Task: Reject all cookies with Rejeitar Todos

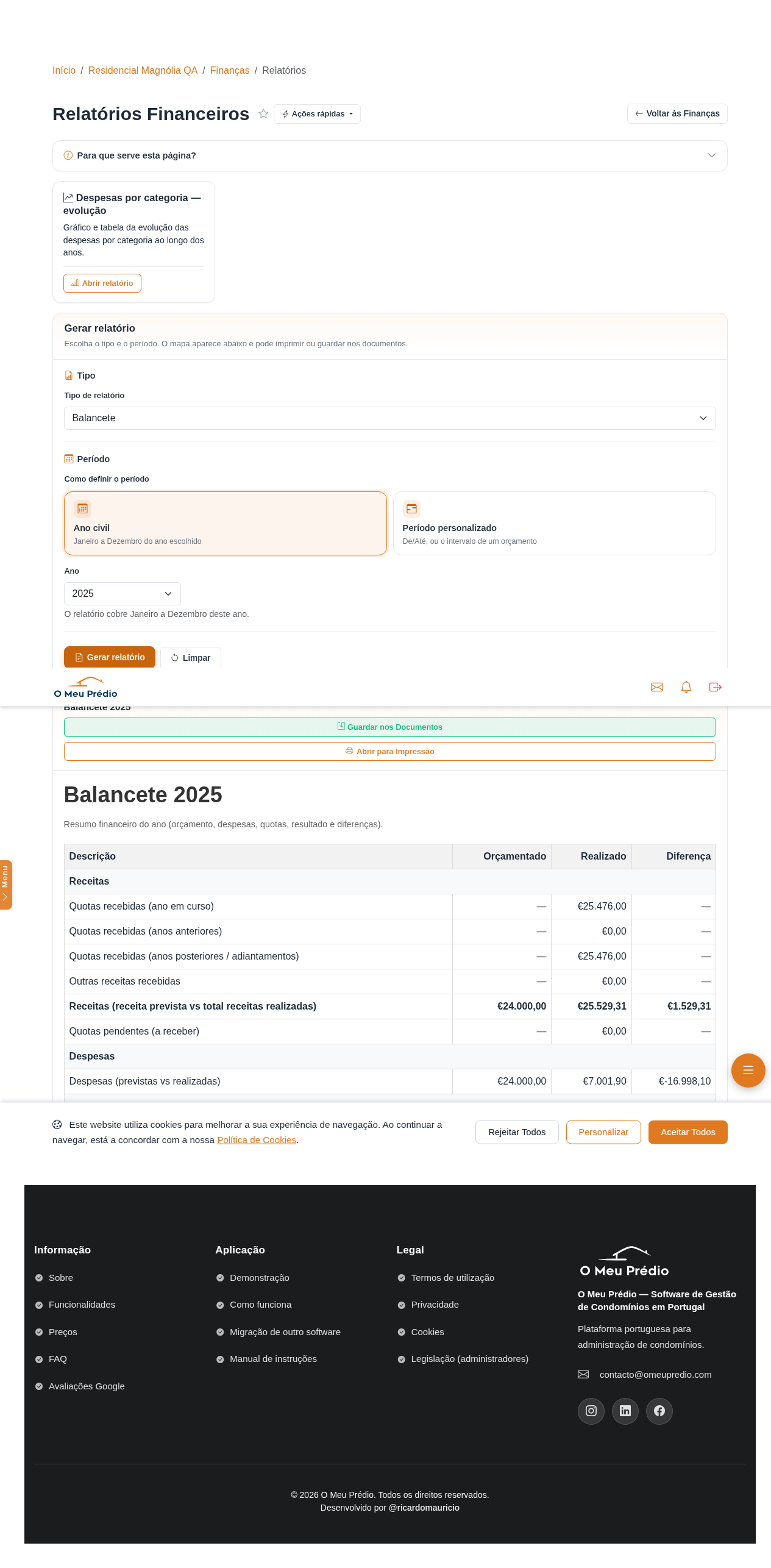Action: click(x=517, y=1132)
